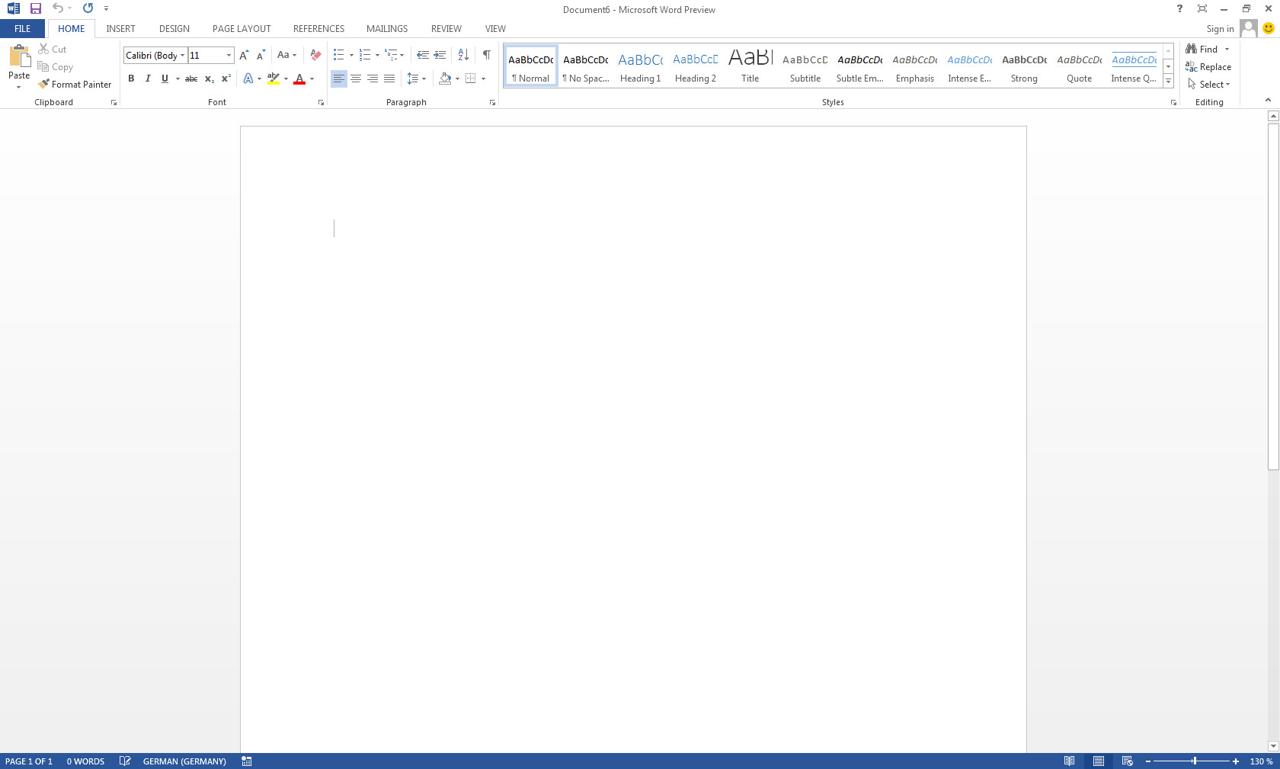The image size is (1280, 769).
Task: Open the PAGE LAYOUT tab
Action: click(x=241, y=29)
